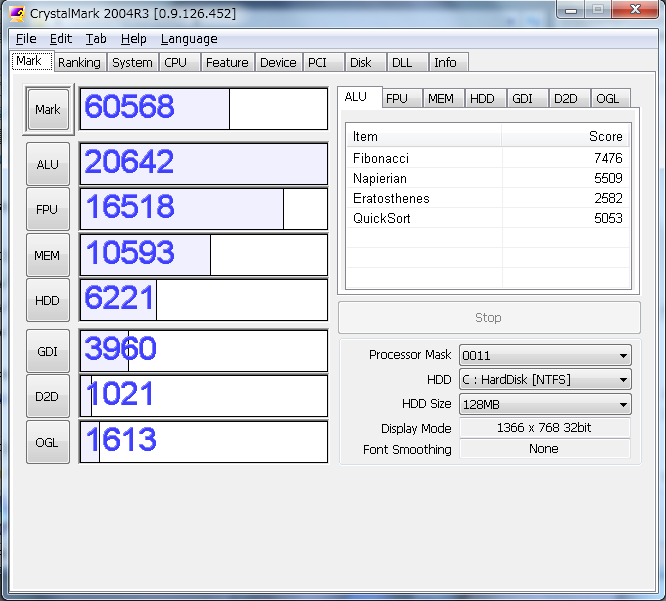
Task: Select the Fibonacci row
Action: coord(488,158)
